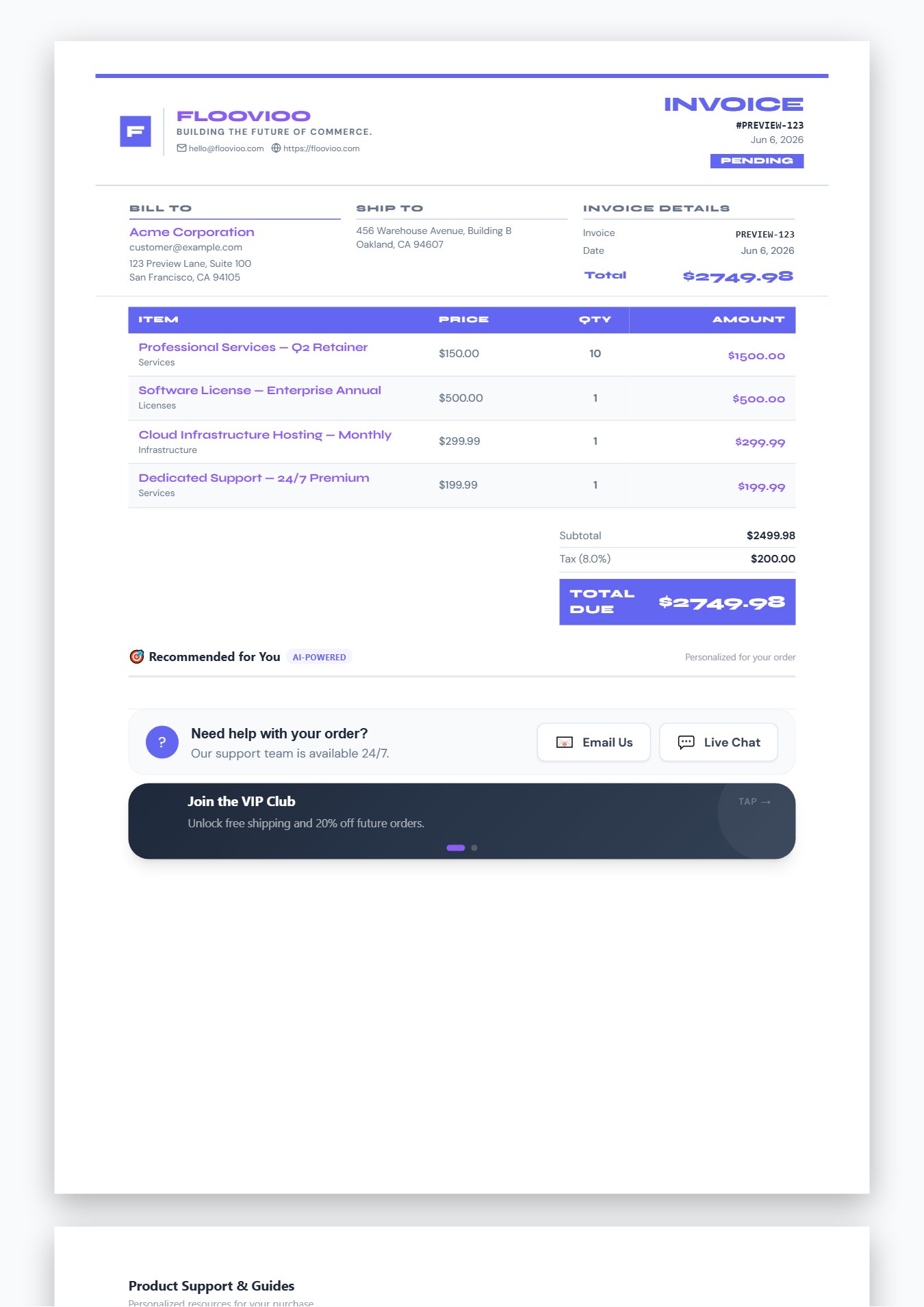The height and width of the screenshot is (1307, 924).
Task: Click the TOTAL DUE $2749.98 box
Action: click(x=677, y=602)
